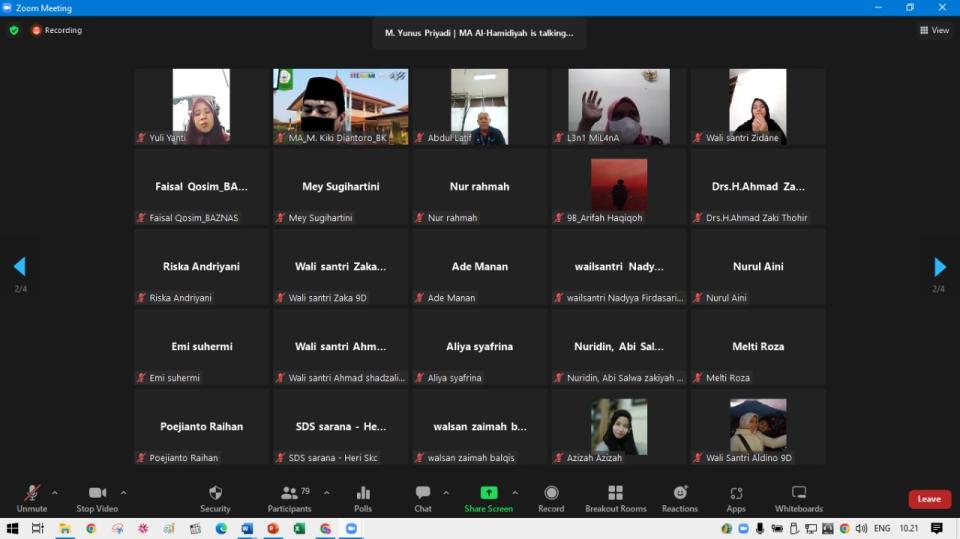The image size is (960, 539).
Task: Toggle the Record button
Action: click(x=551, y=498)
